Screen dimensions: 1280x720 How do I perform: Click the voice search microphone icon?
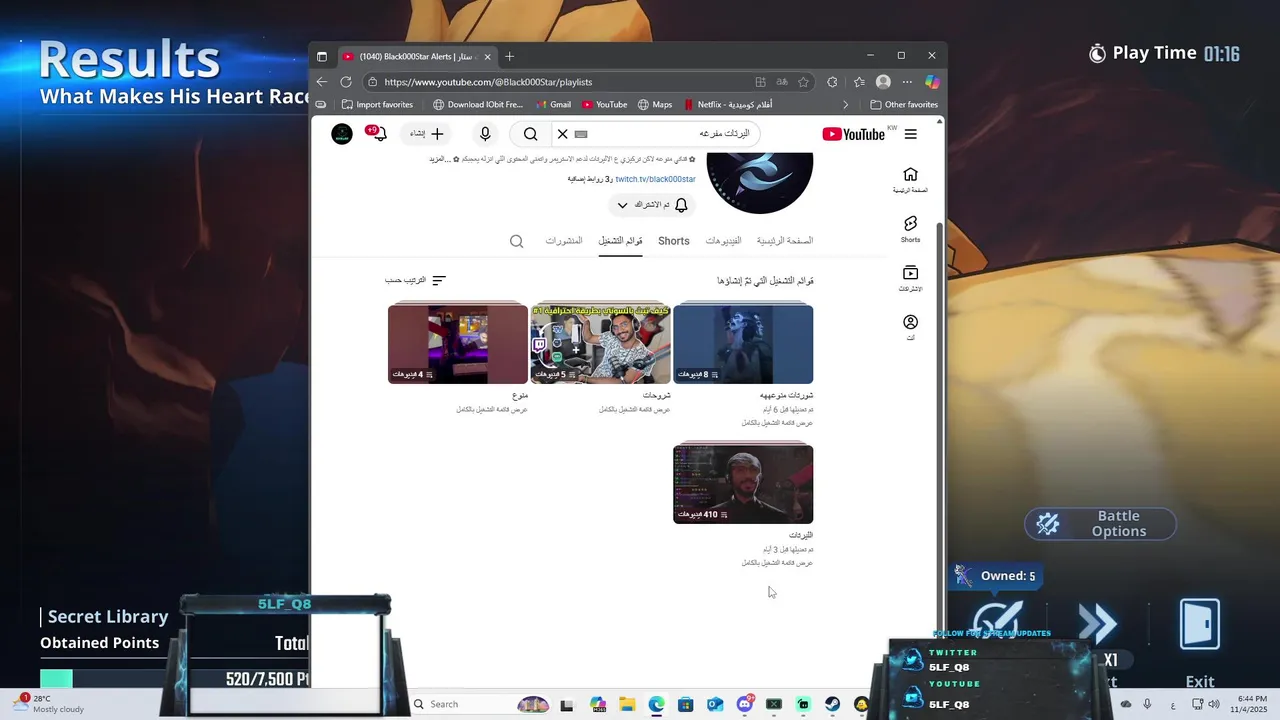pyautogui.click(x=485, y=134)
